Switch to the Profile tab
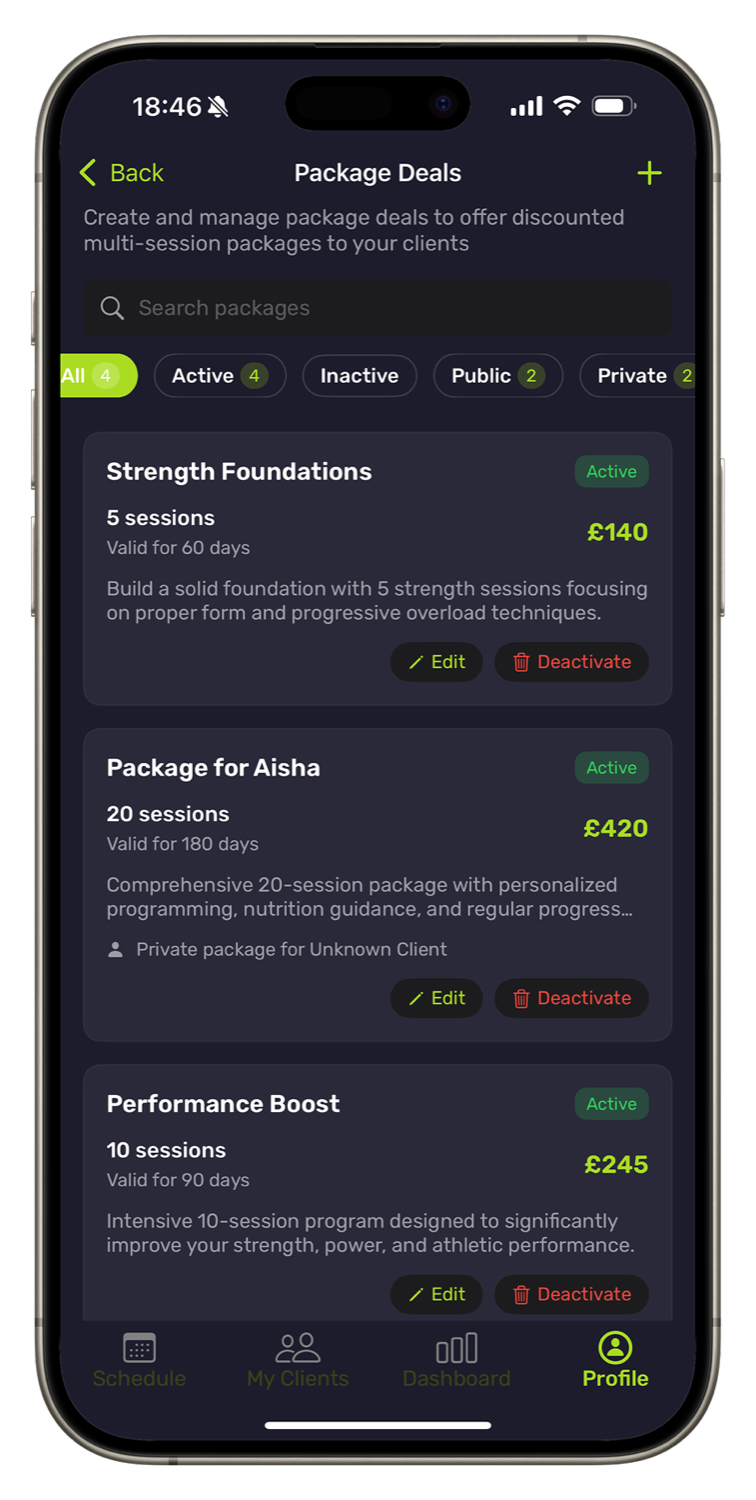Image resolution: width=756 pixels, height=1500 pixels. [614, 1358]
